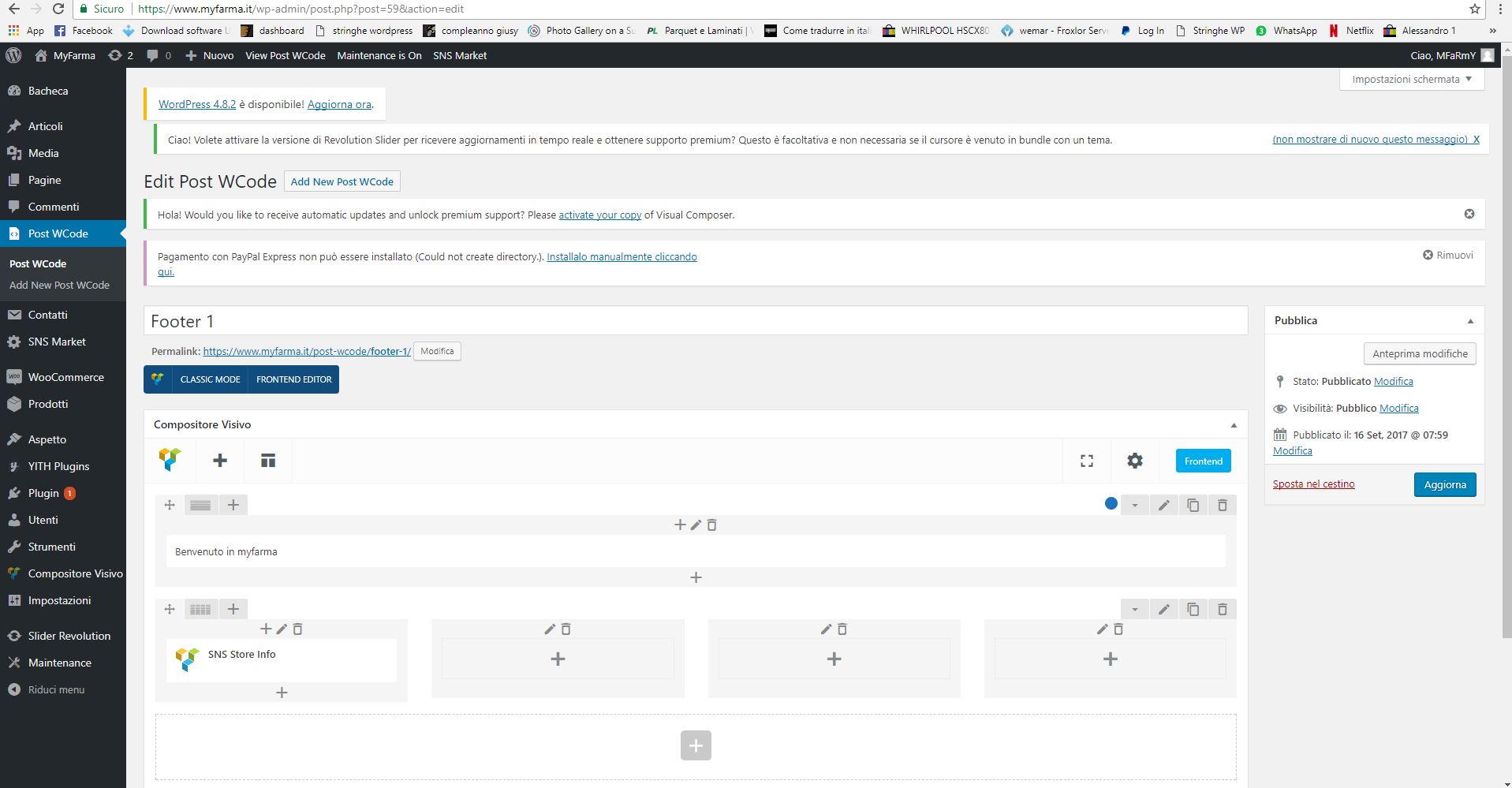Viewport: 1512px width, 788px height.
Task: Dismiss the Visual Composer activation notice
Action: [1469, 214]
